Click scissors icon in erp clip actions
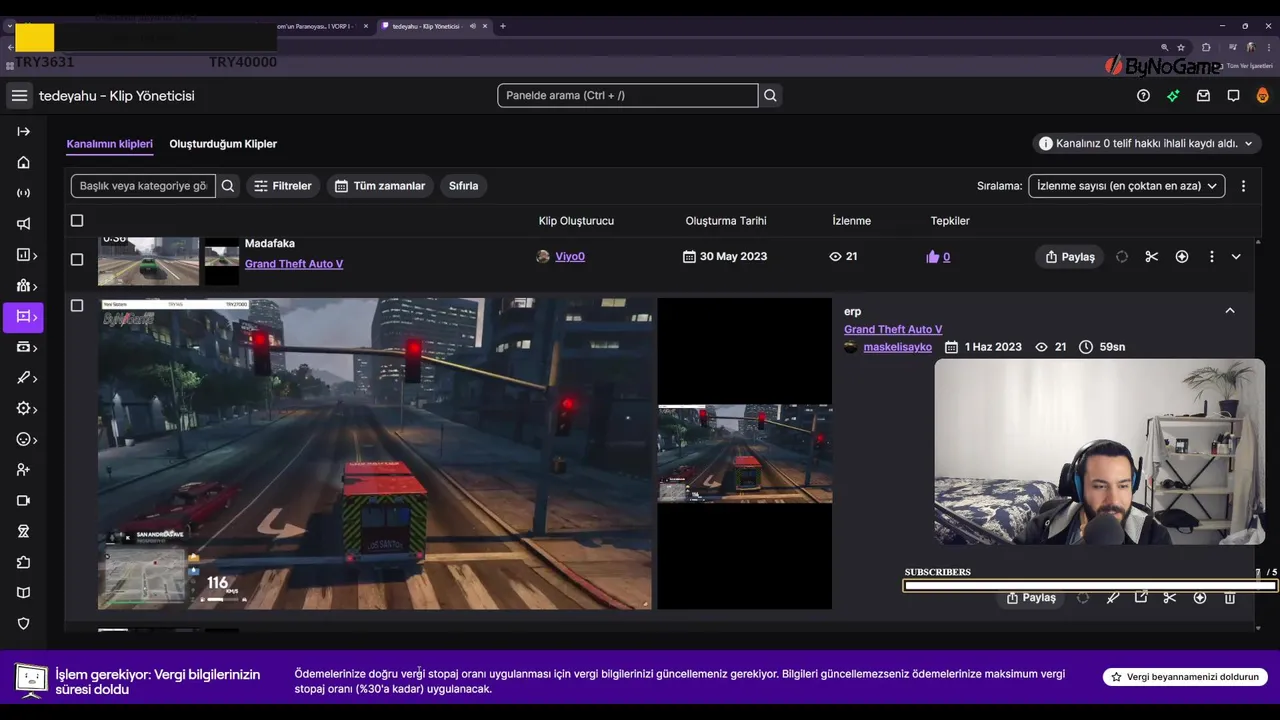1280x720 pixels. pos(1170,598)
